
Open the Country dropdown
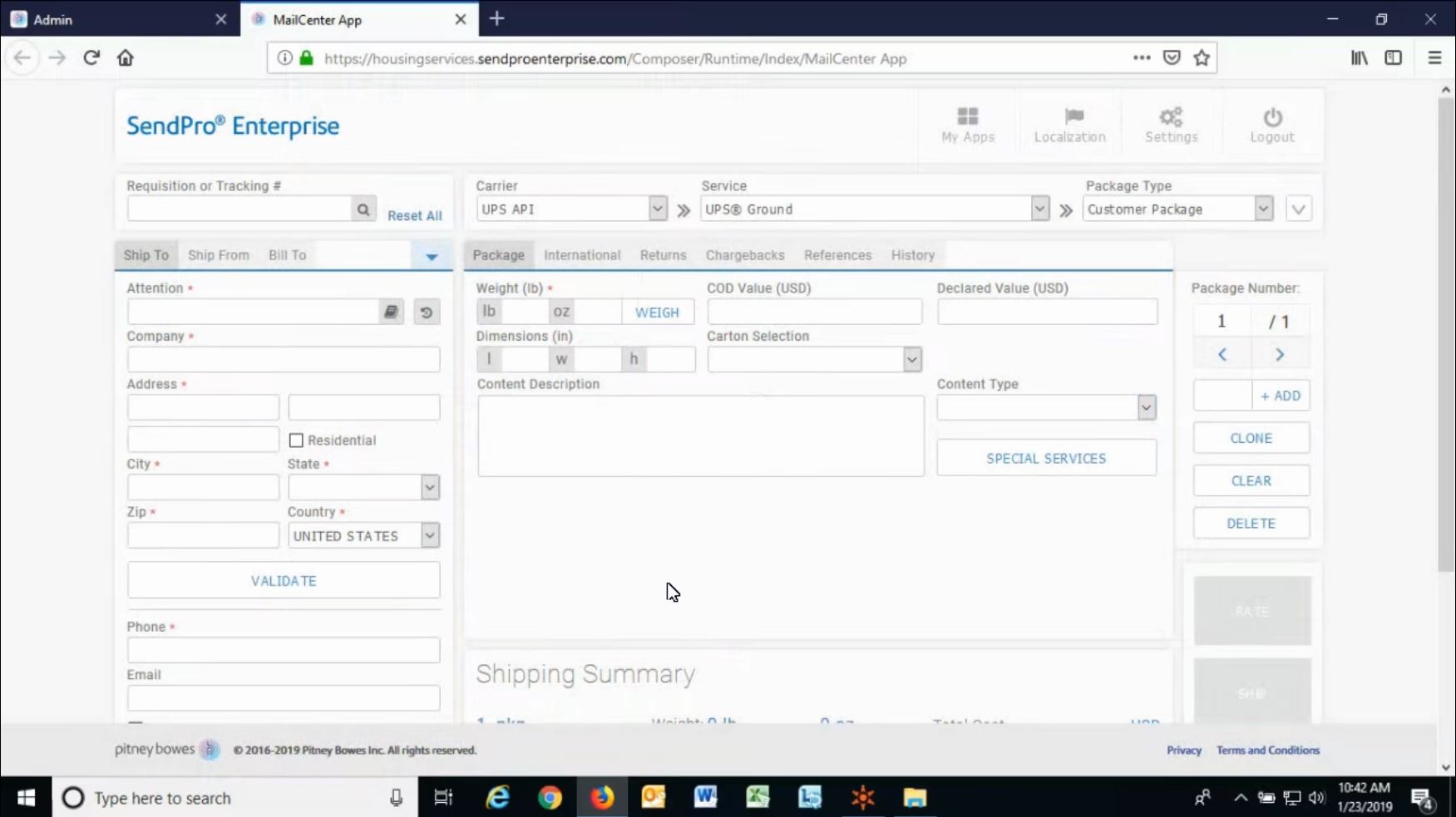coord(430,535)
